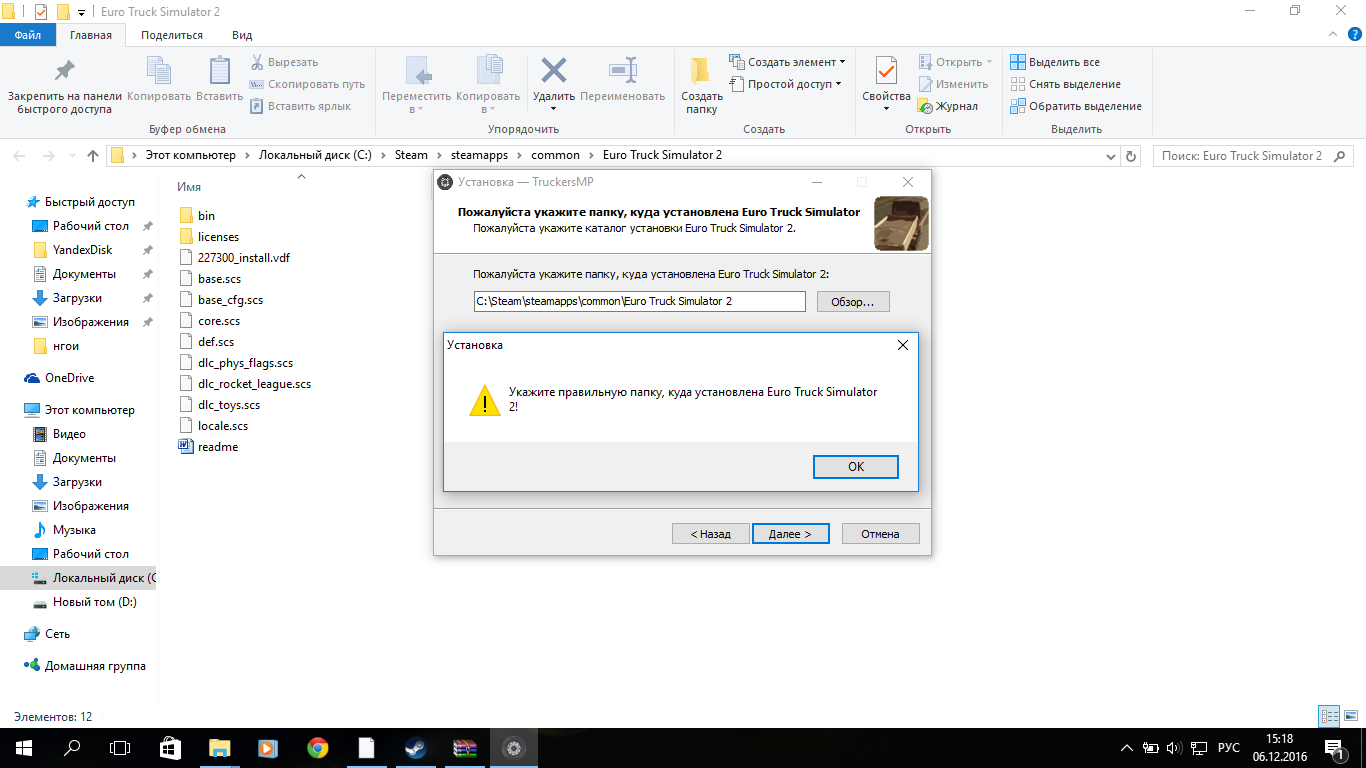1366x768 pixels.
Task: Expand the Delete (Удалить) dropdown arrow
Action: [x=553, y=109]
